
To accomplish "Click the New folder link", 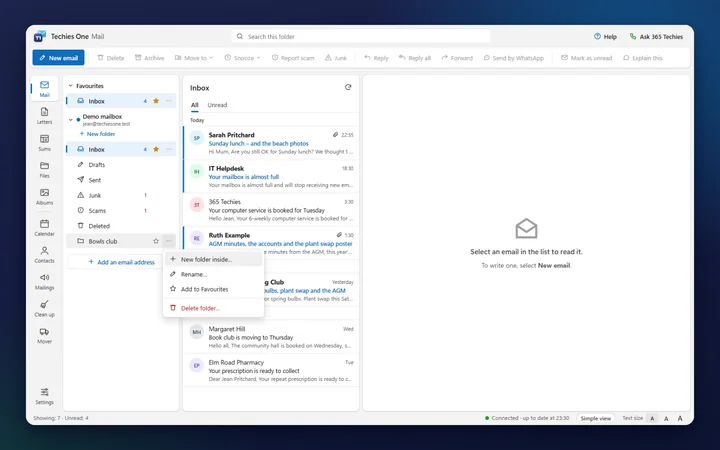I will click(x=97, y=134).
